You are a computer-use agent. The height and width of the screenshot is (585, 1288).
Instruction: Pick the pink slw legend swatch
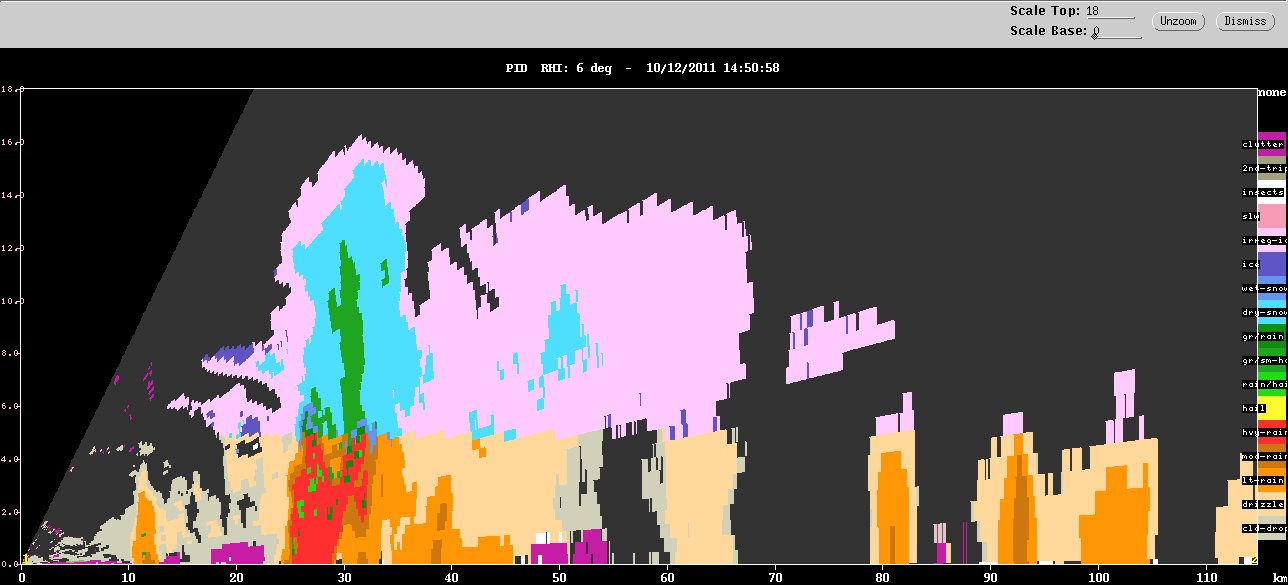[1271, 216]
